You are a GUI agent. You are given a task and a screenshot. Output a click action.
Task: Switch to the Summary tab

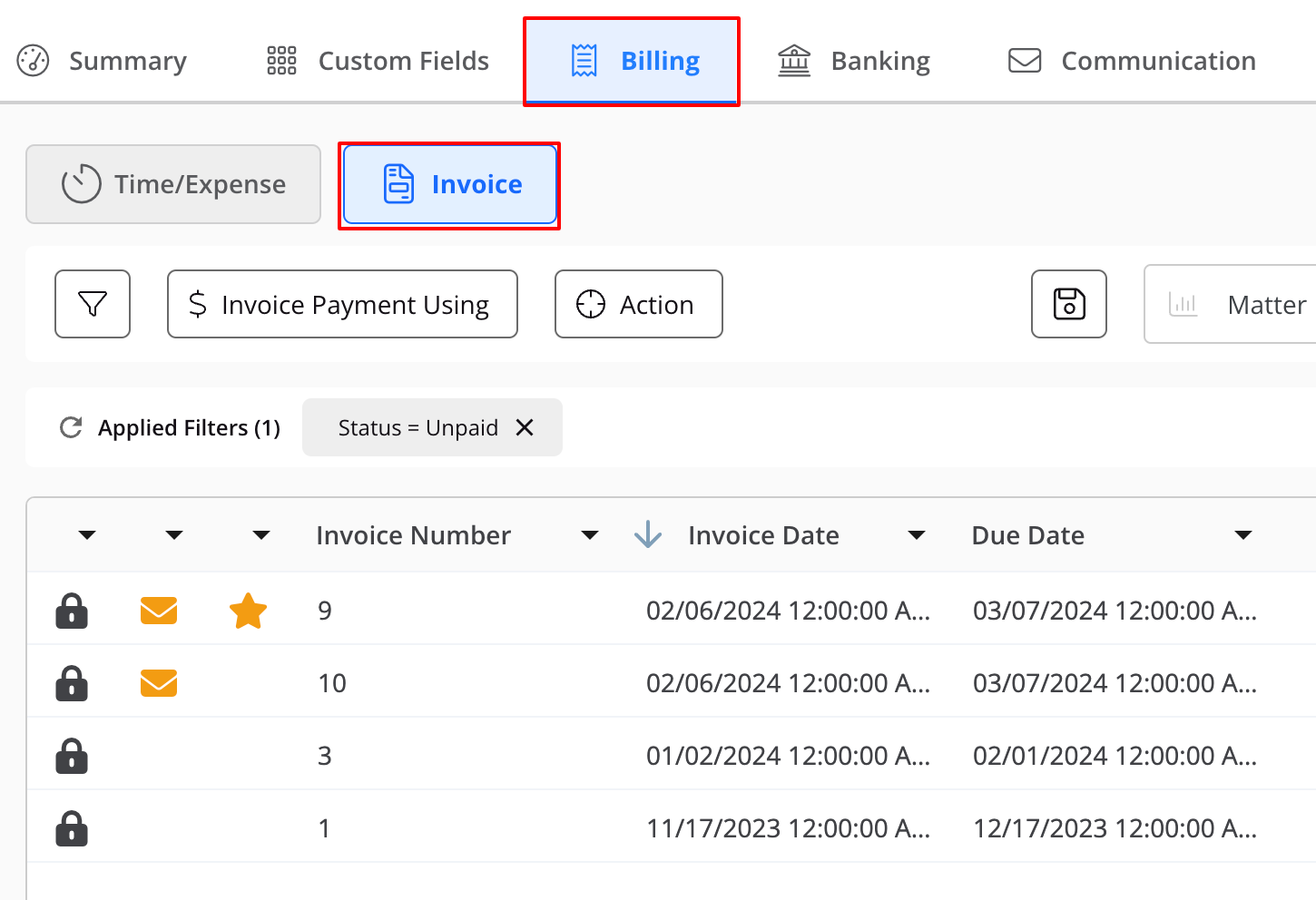[102, 61]
